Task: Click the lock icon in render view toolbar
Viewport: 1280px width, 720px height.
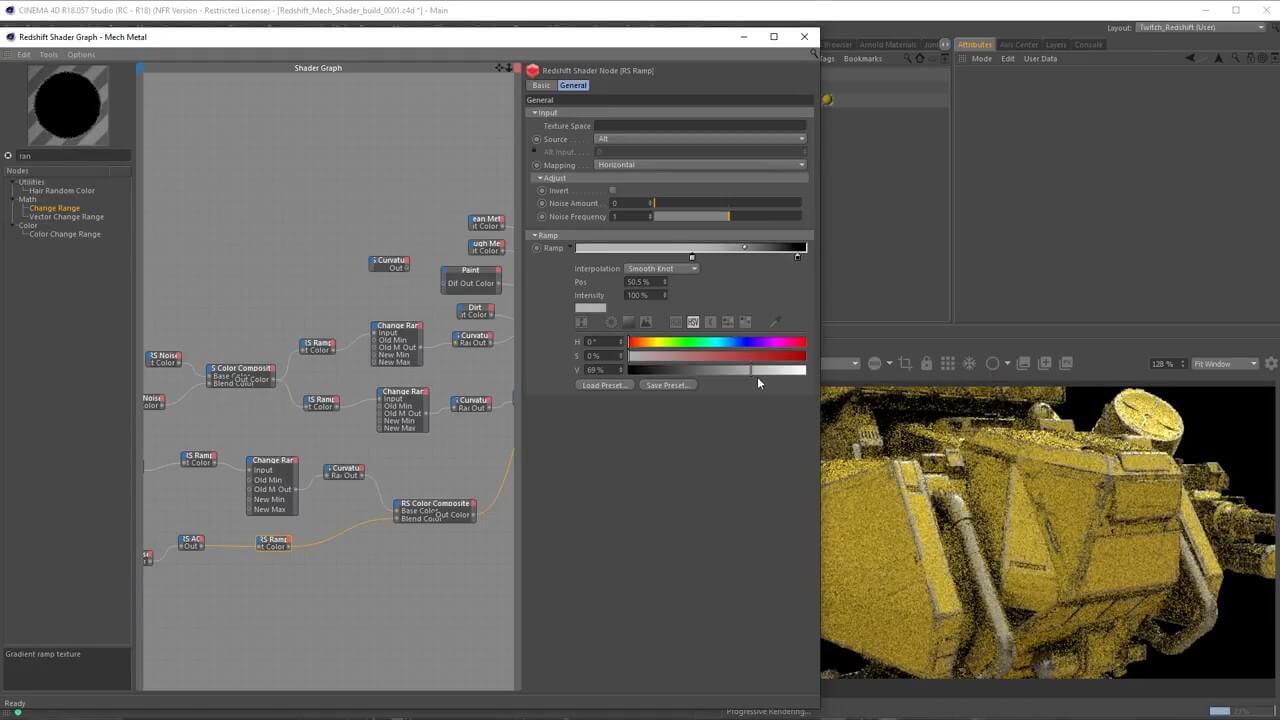Action: tap(927, 363)
